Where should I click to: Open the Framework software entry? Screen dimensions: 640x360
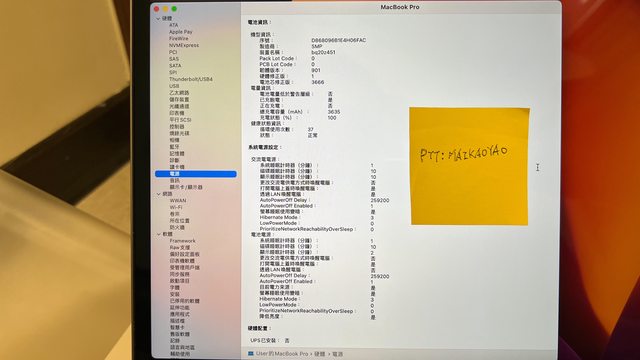click(182, 241)
